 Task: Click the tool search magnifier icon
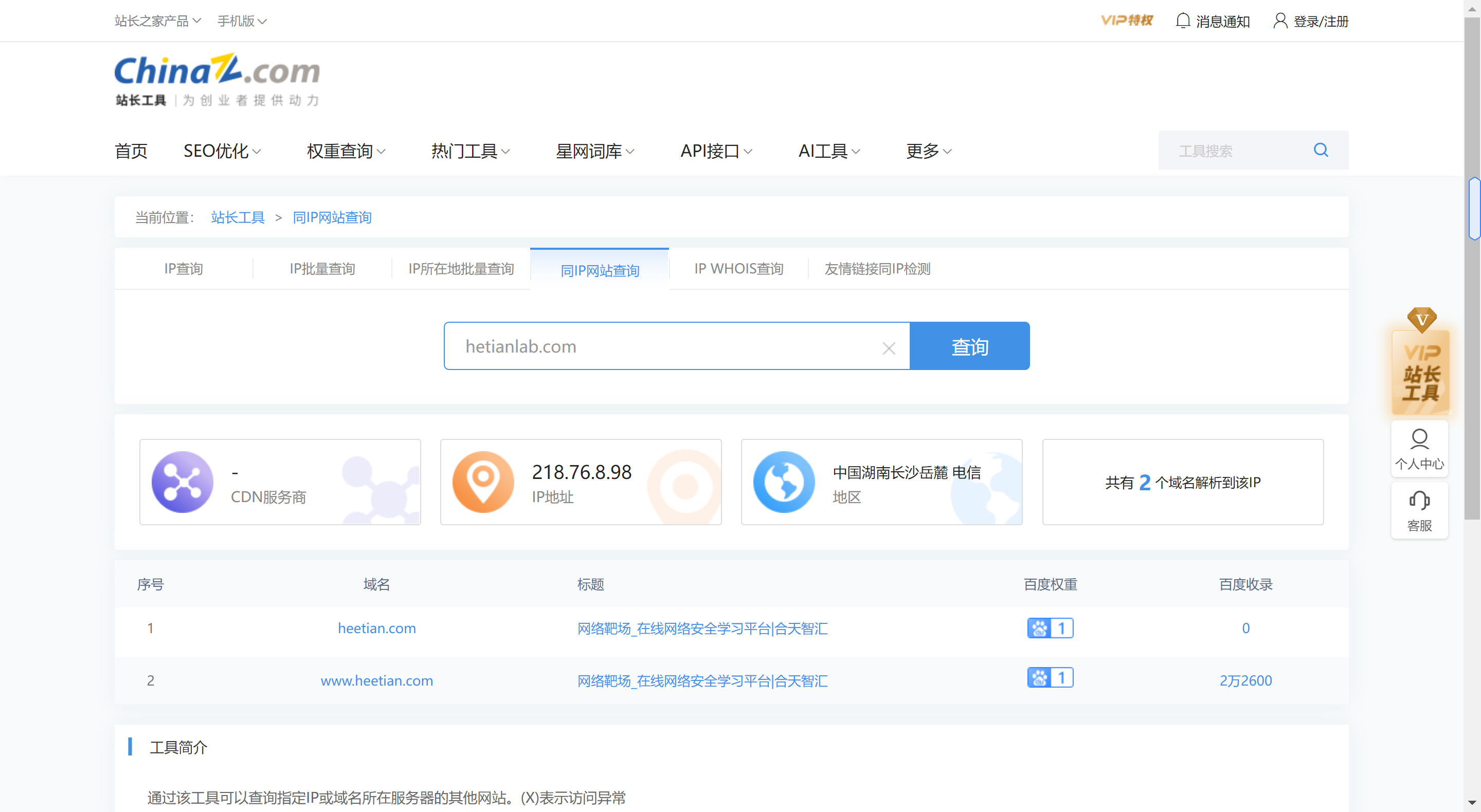1321,150
